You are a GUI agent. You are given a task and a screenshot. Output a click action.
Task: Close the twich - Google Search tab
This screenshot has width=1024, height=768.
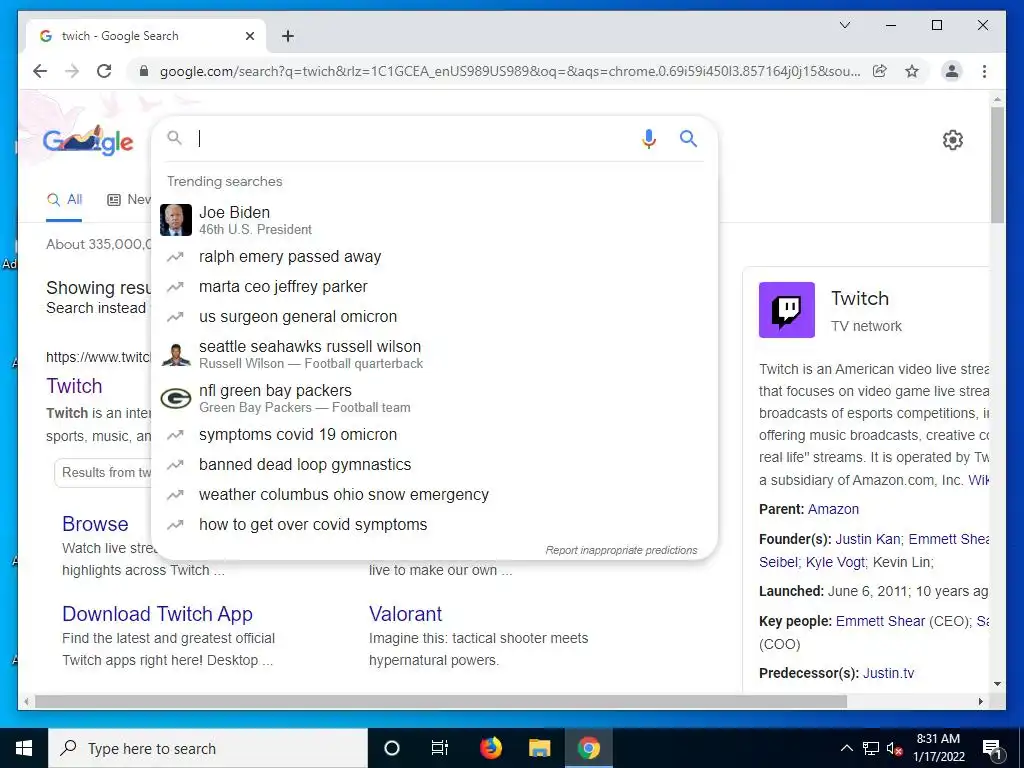249,36
